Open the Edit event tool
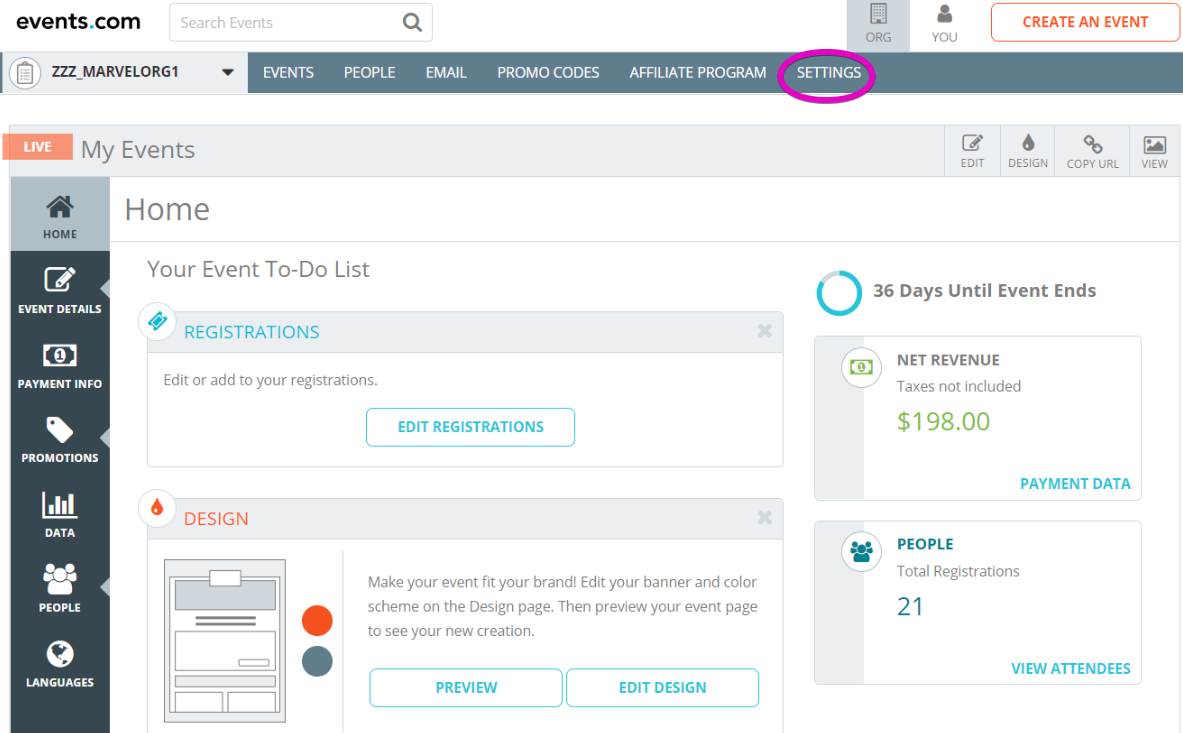Viewport: 1183px width, 733px height. [972, 151]
